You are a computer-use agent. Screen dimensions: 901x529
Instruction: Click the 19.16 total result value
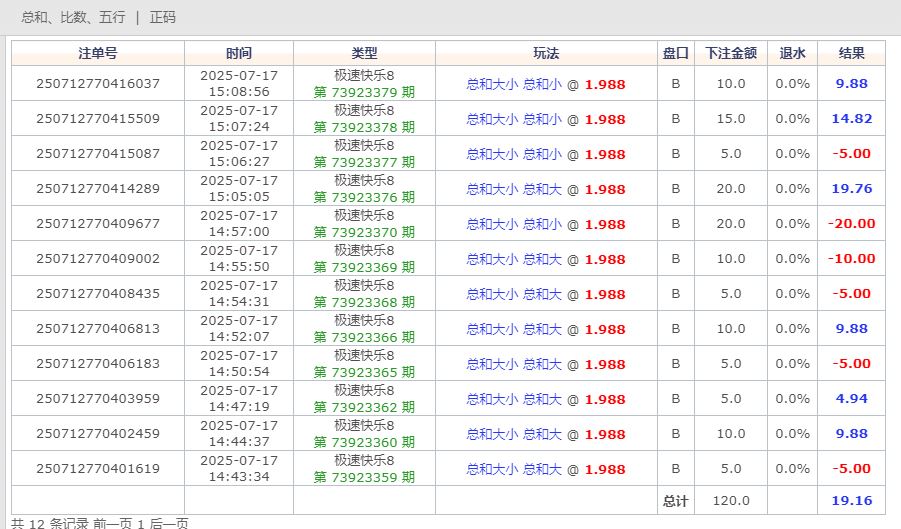click(851, 500)
